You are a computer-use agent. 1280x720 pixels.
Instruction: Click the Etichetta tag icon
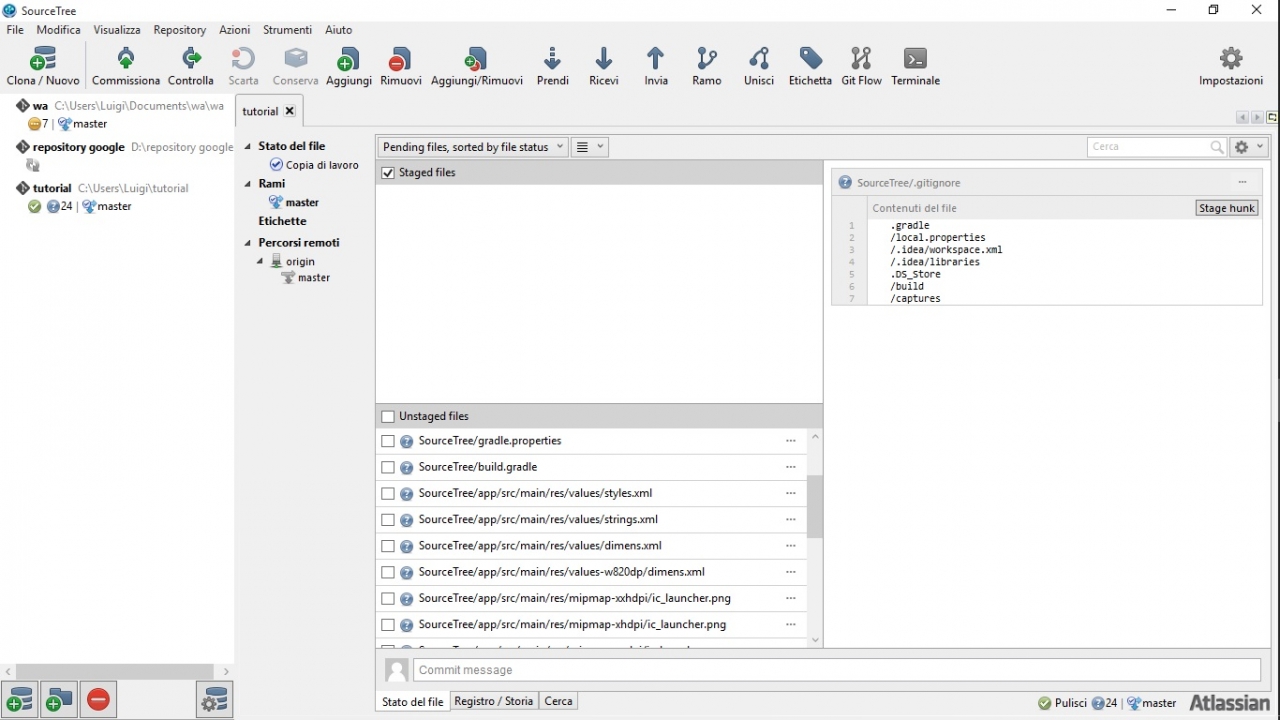point(810,59)
